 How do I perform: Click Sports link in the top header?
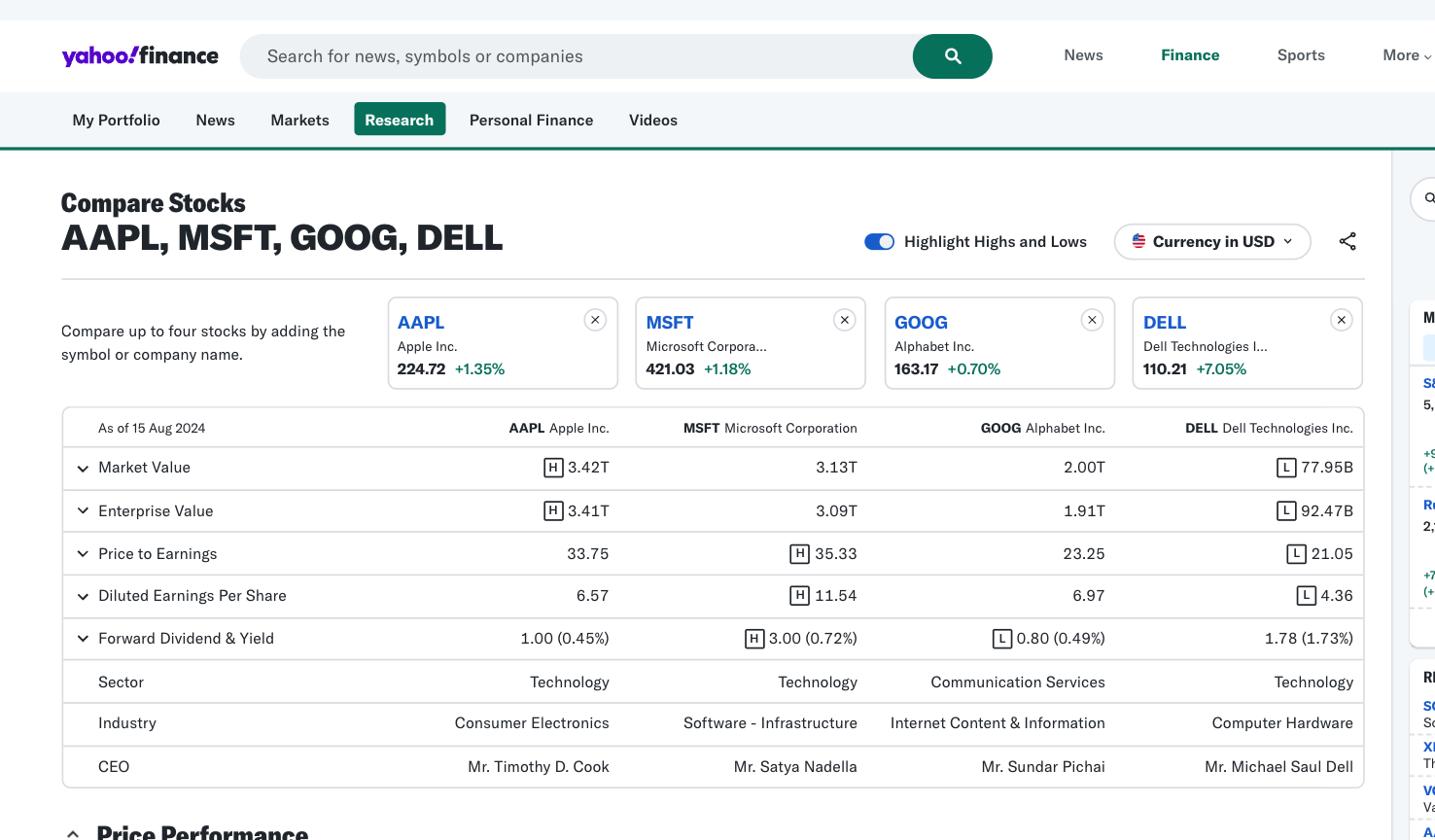(x=1301, y=55)
